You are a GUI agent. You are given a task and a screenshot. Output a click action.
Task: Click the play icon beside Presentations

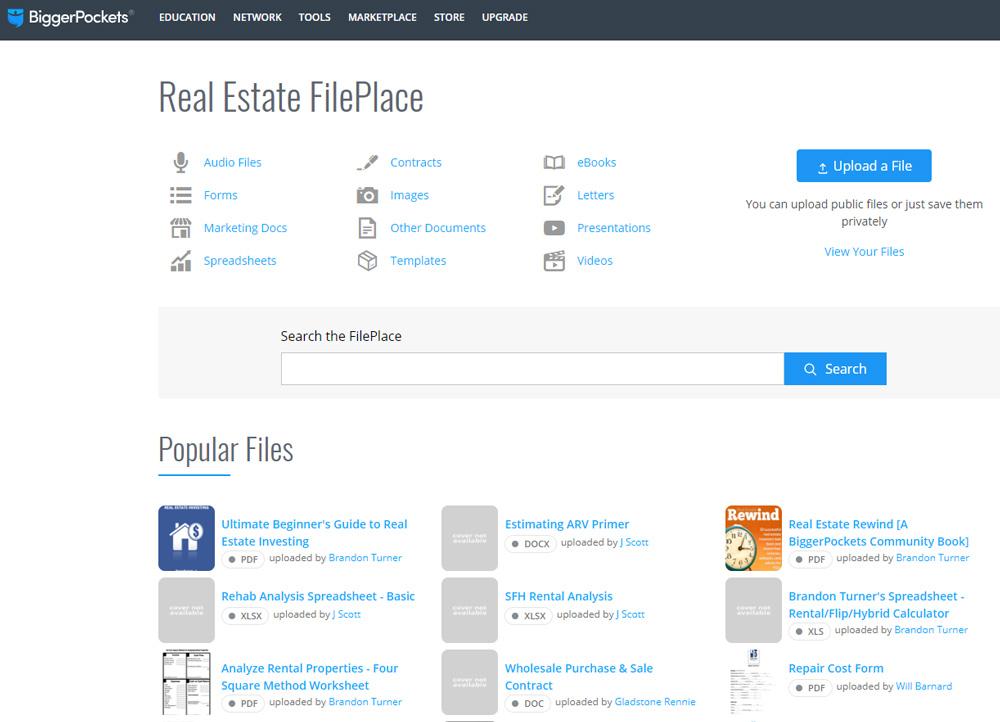click(x=554, y=228)
